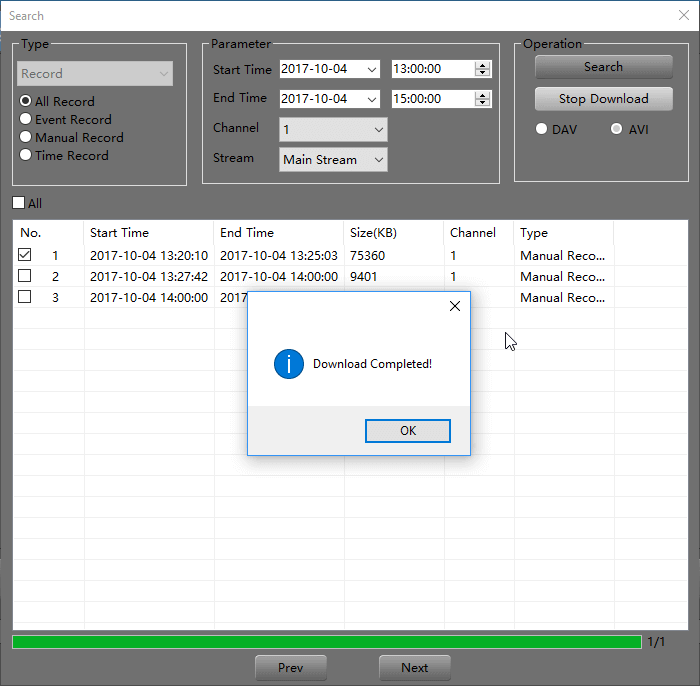Tick the checkbox for record 2
The height and width of the screenshot is (686, 700).
[25, 276]
